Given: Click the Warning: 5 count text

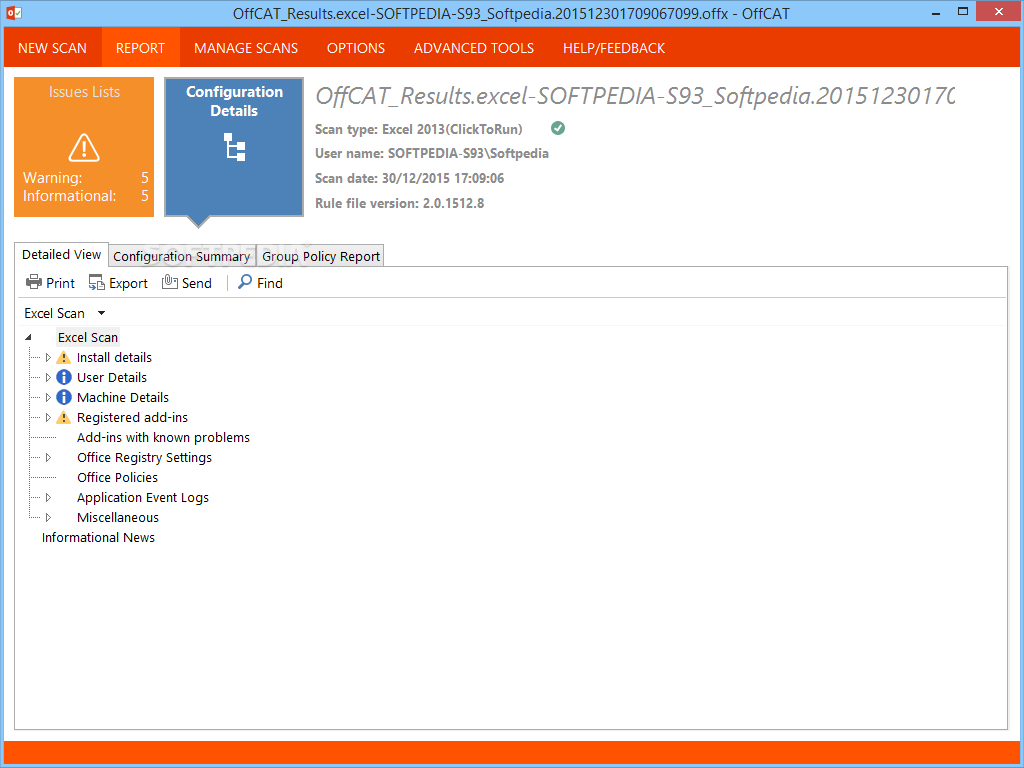Looking at the screenshot, I should pyautogui.click(x=86, y=178).
